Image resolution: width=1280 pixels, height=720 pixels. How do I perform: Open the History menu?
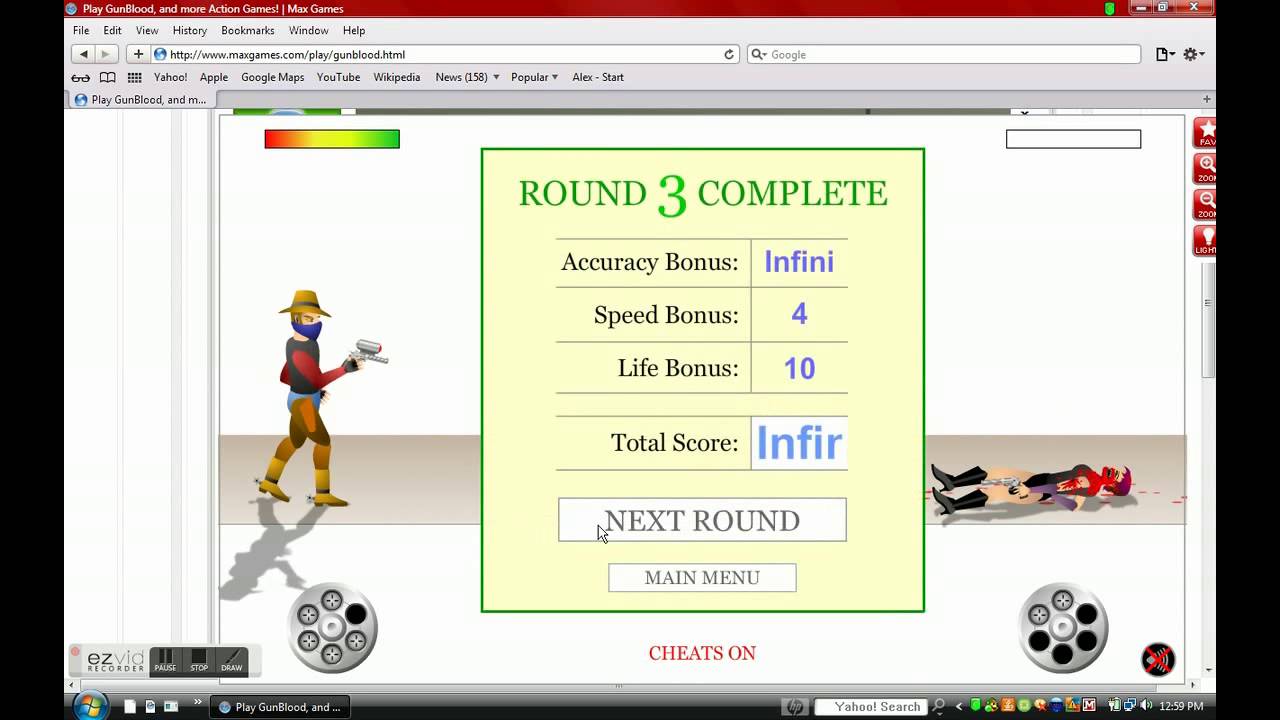click(x=190, y=30)
